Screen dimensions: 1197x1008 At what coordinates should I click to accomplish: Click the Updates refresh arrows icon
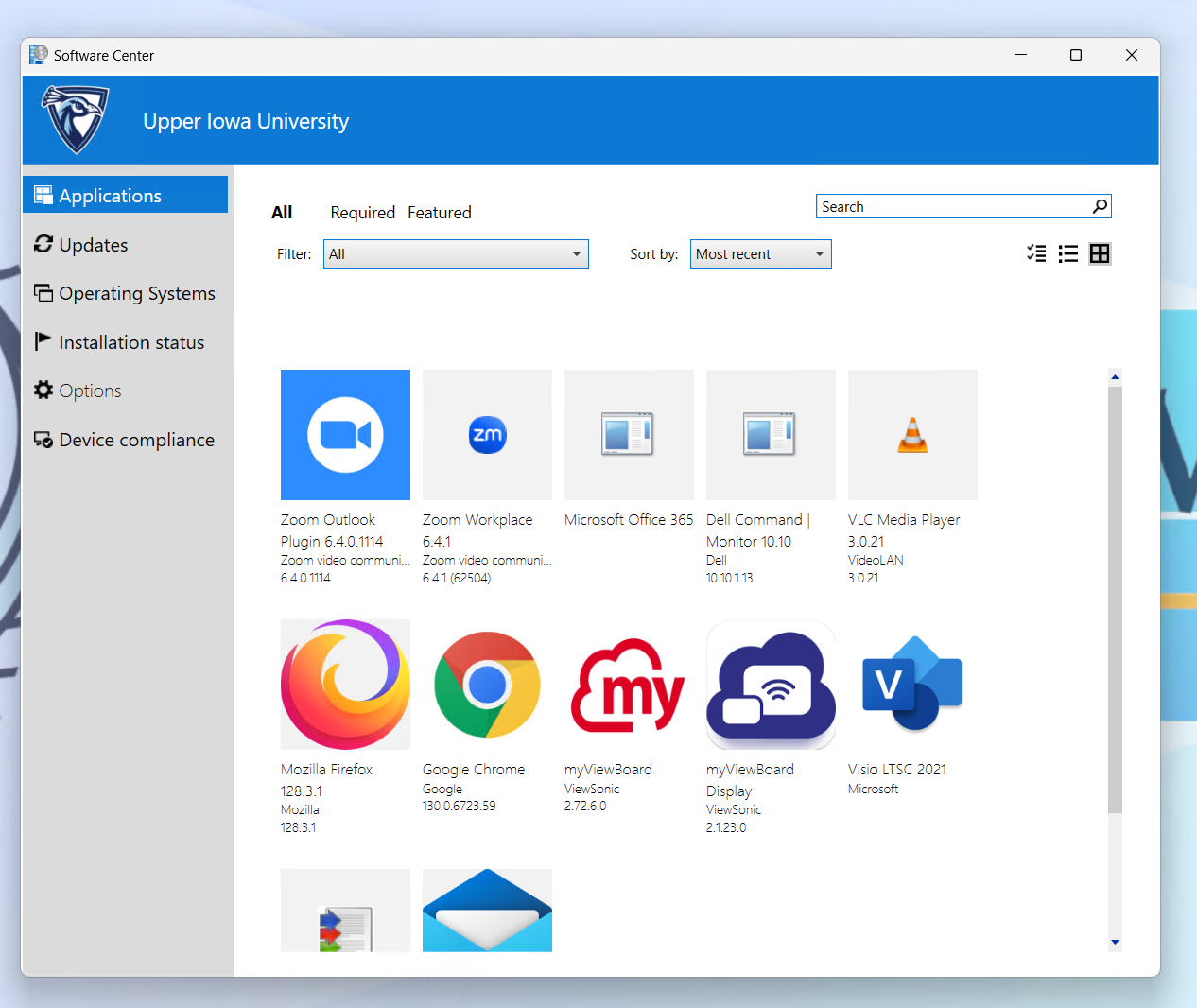(43, 244)
